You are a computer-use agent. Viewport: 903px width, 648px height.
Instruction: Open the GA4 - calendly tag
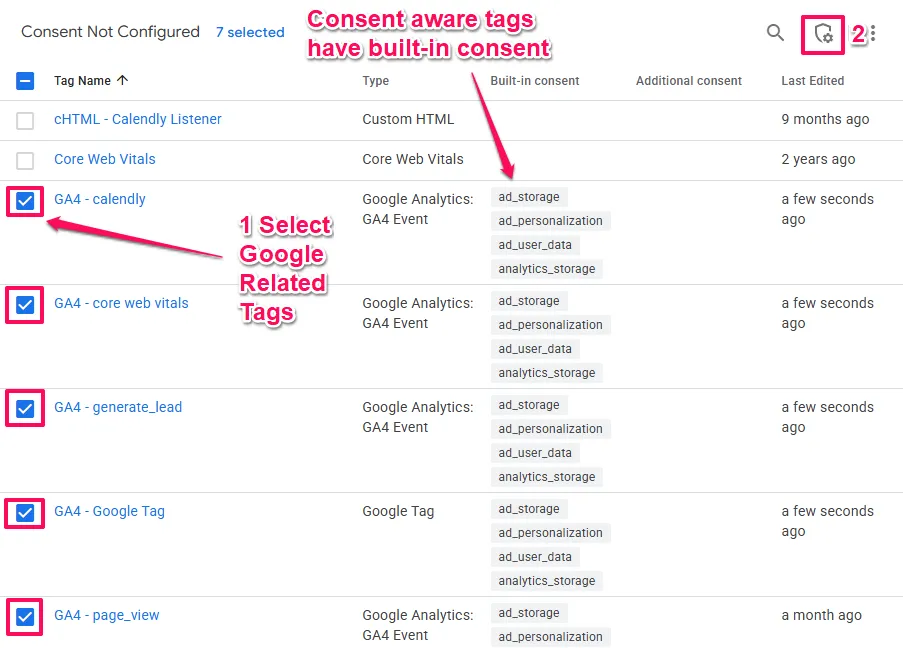click(100, 199)
